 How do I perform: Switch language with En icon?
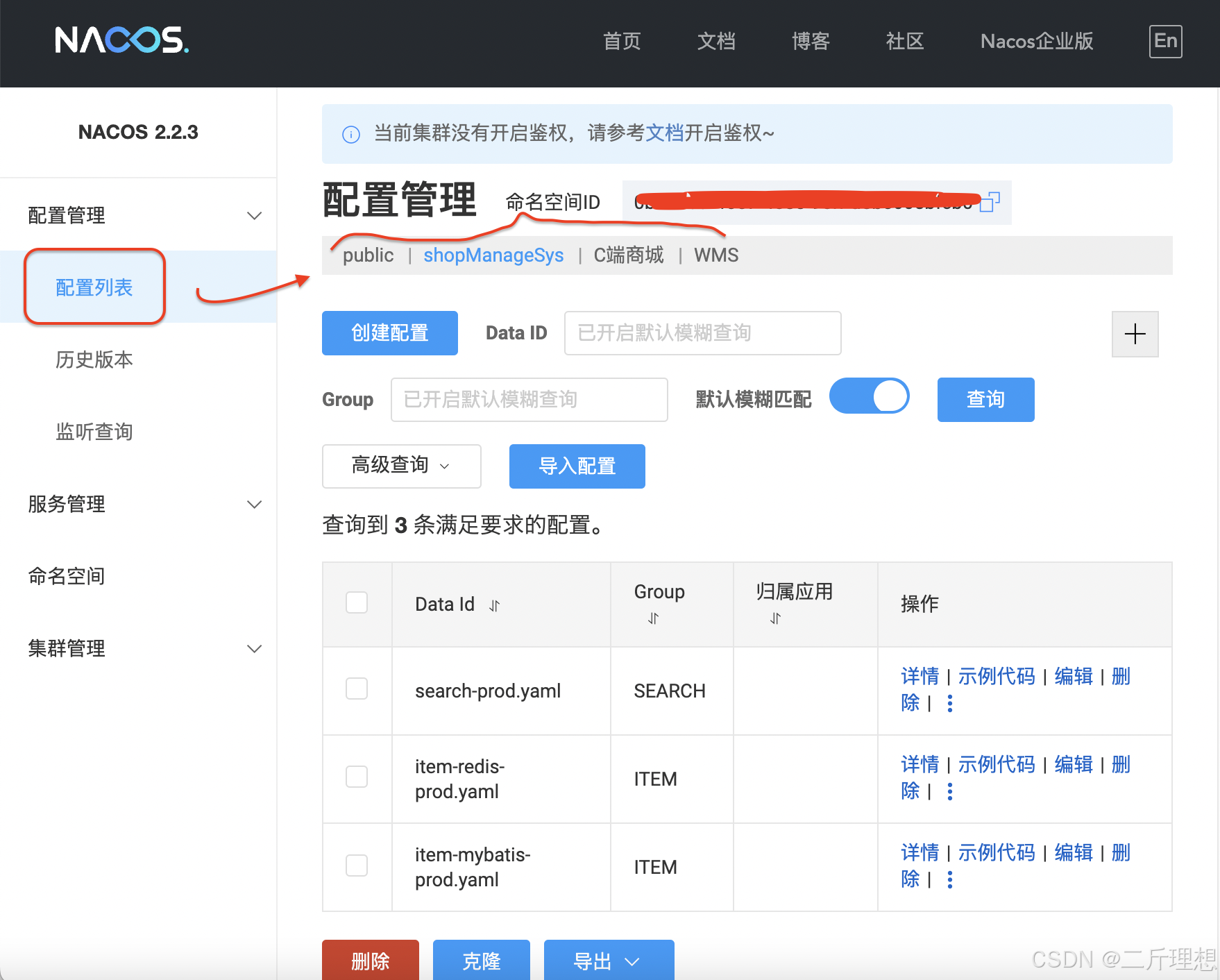(x=1165, y=41)
